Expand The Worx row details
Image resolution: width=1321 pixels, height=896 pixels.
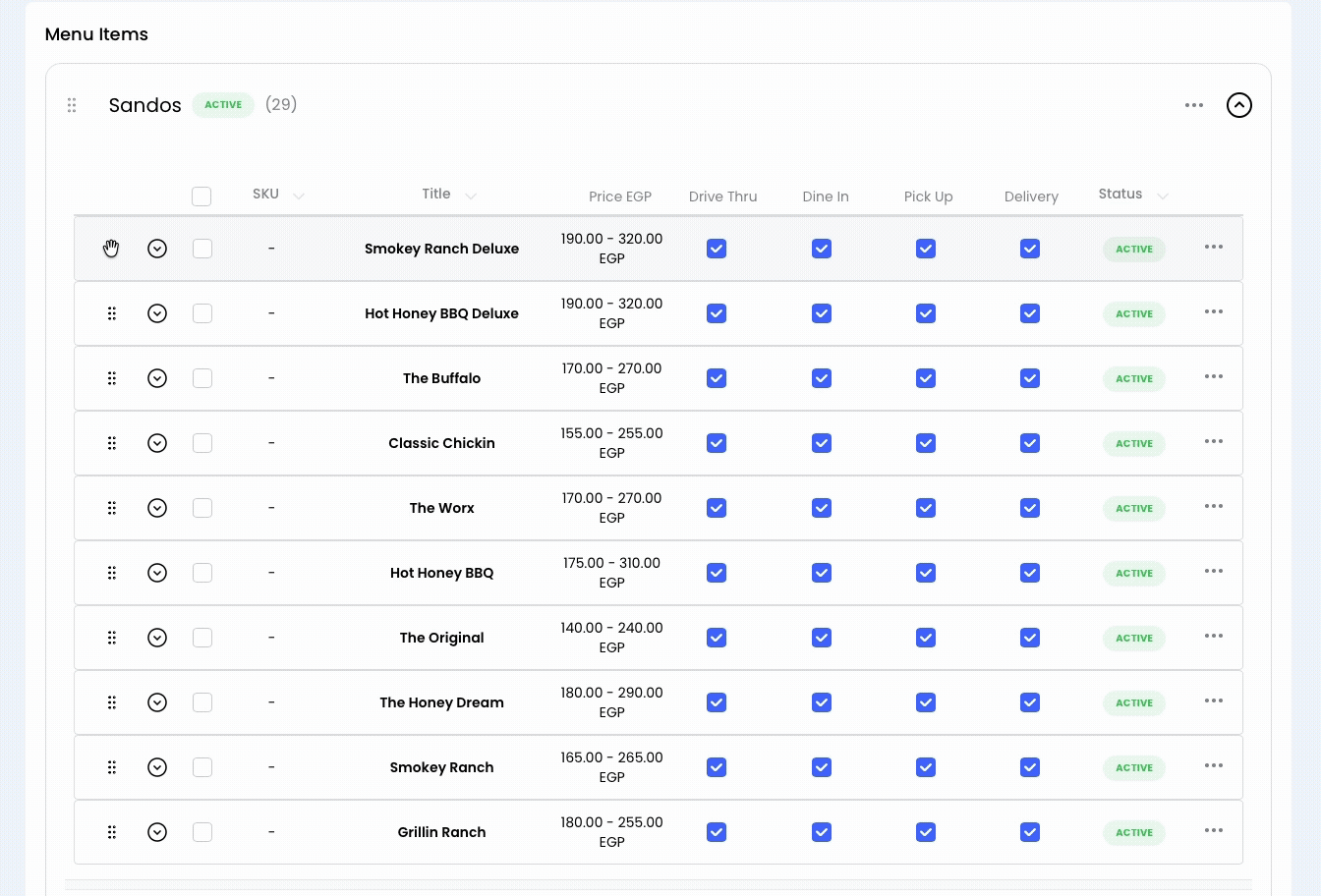pyautogui.click(x=157, y=508)
